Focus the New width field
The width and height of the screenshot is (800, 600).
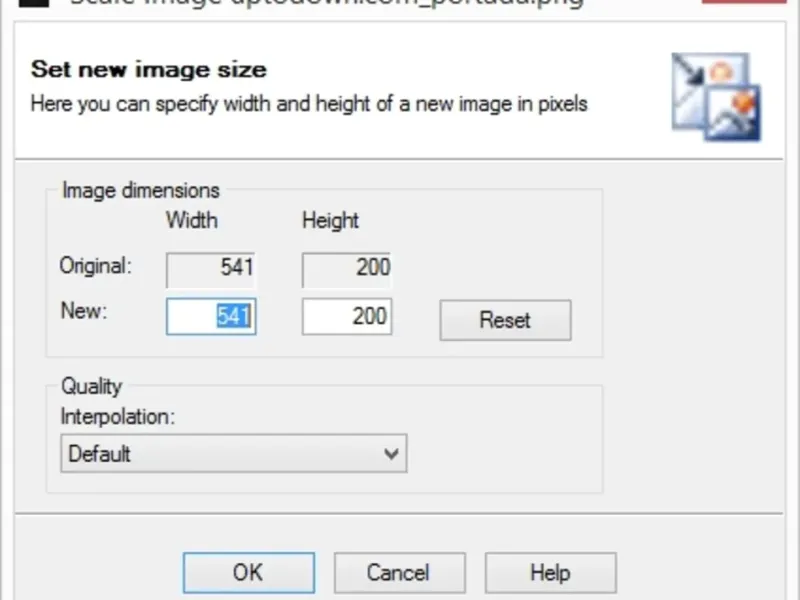pyautogui.click(x=211, y=316)
